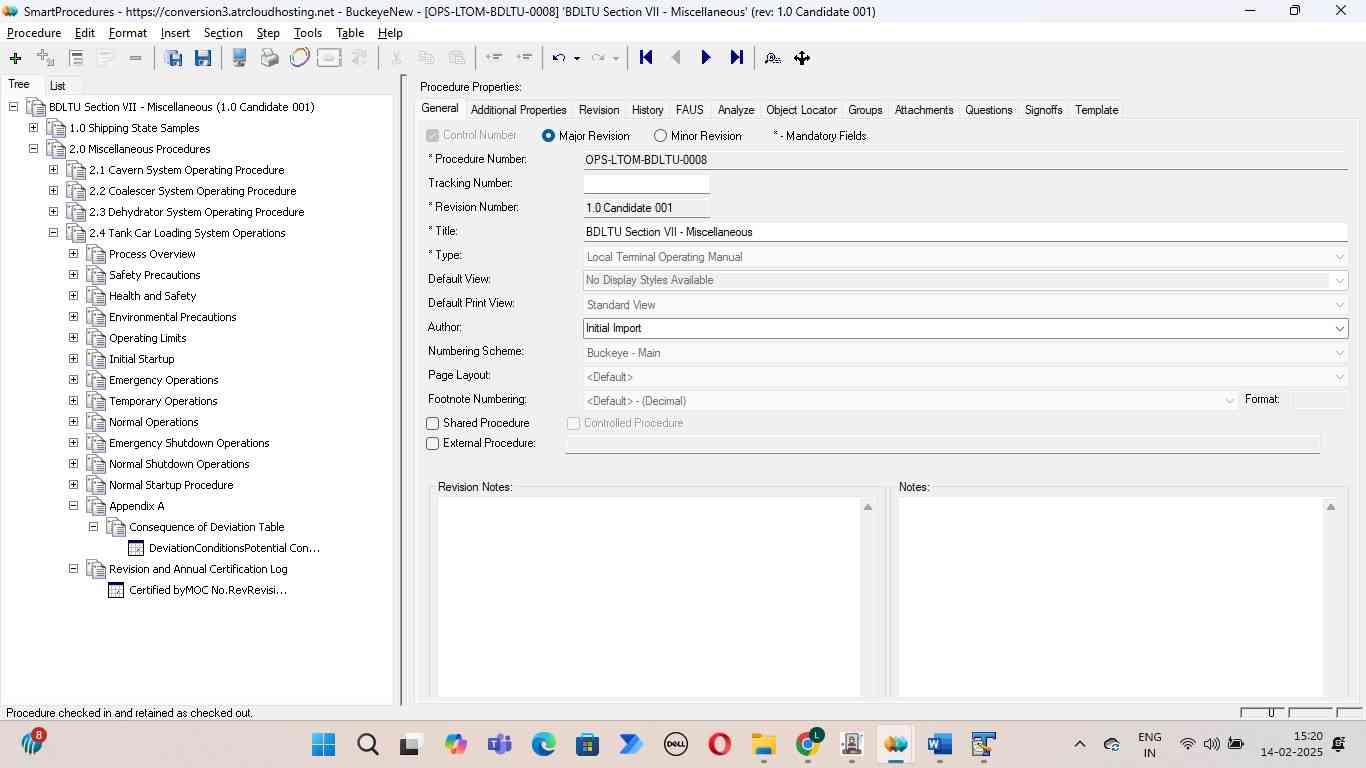
Task: Click Revision Notes scrollbar up arrow
Action: coord(868,508)
